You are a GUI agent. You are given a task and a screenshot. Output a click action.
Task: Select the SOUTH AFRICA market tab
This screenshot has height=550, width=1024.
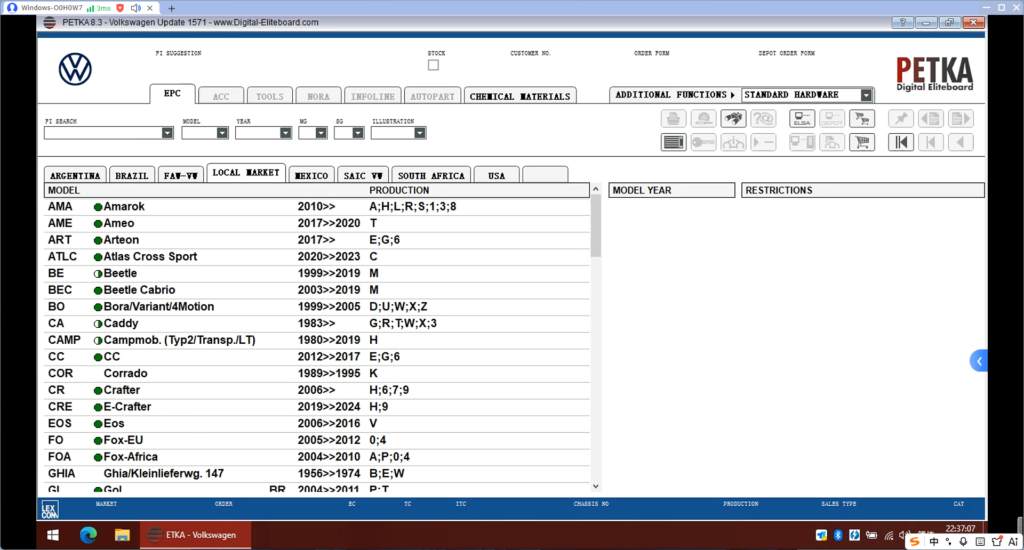pos(431,175)
